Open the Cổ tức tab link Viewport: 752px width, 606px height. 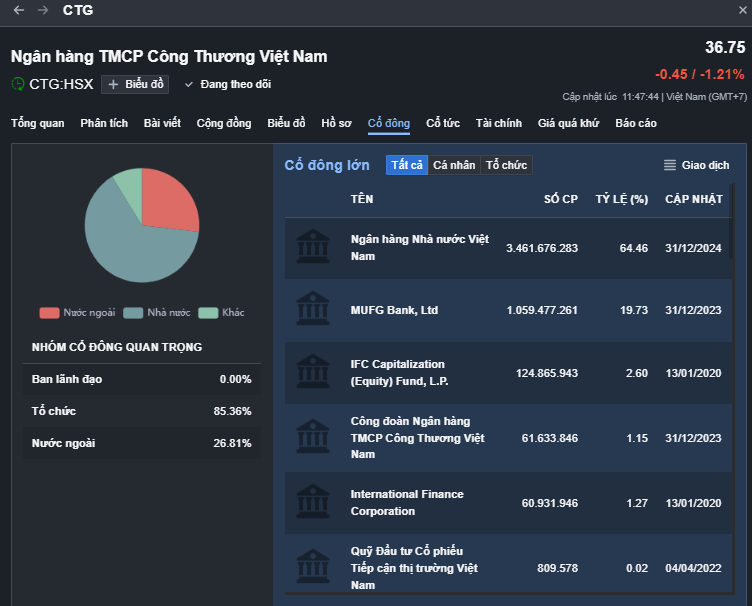(443, 123)
